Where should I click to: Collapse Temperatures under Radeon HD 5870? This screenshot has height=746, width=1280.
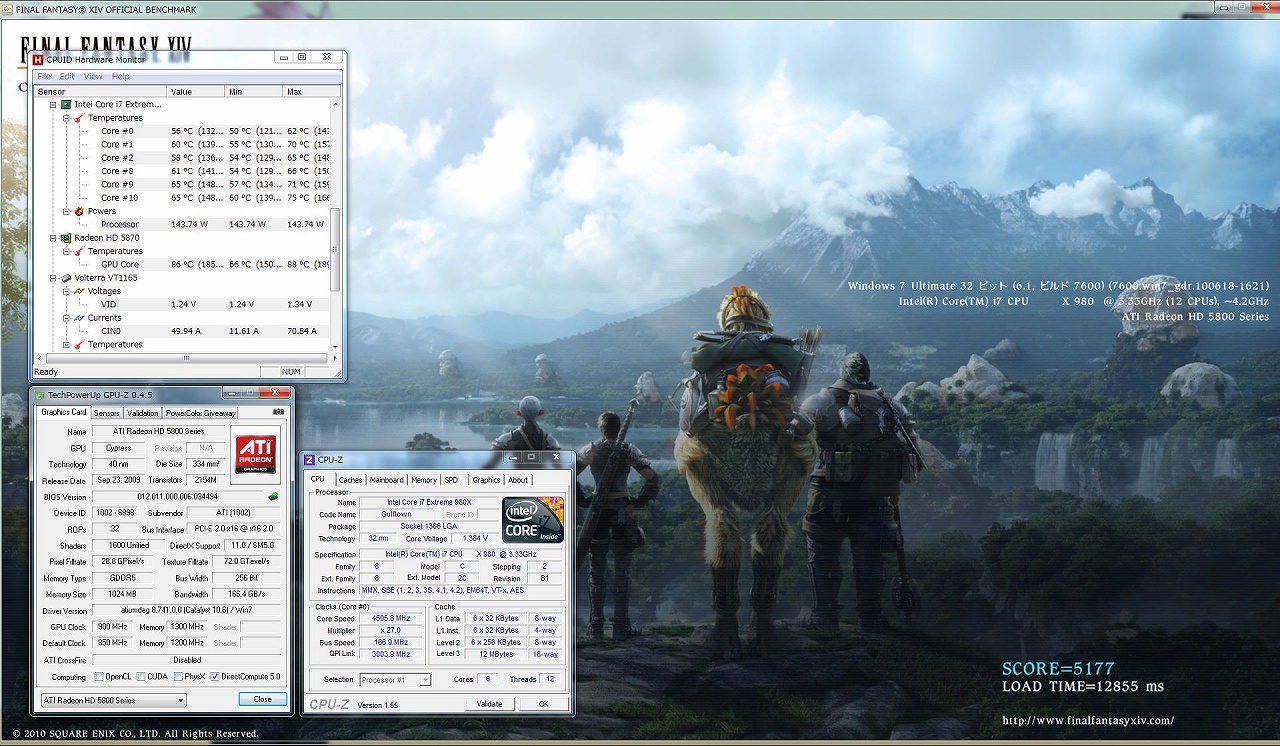click(x=66, y=251)
